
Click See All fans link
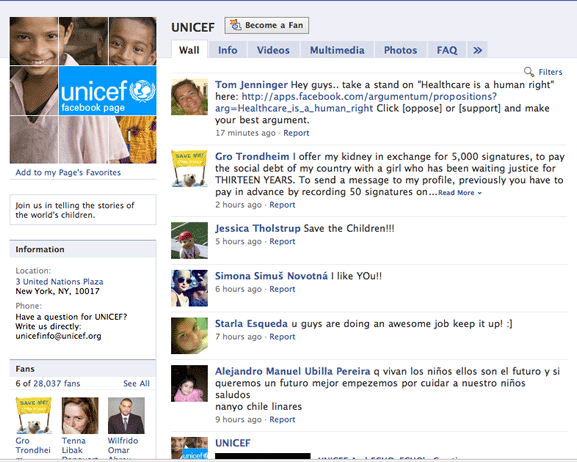point(136,384)
